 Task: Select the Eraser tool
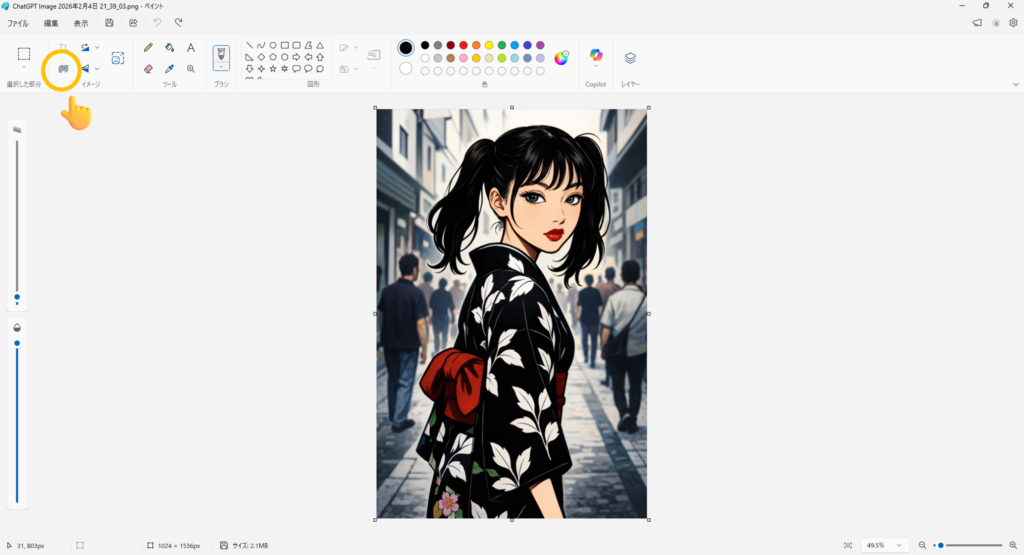tap(148, 69)
